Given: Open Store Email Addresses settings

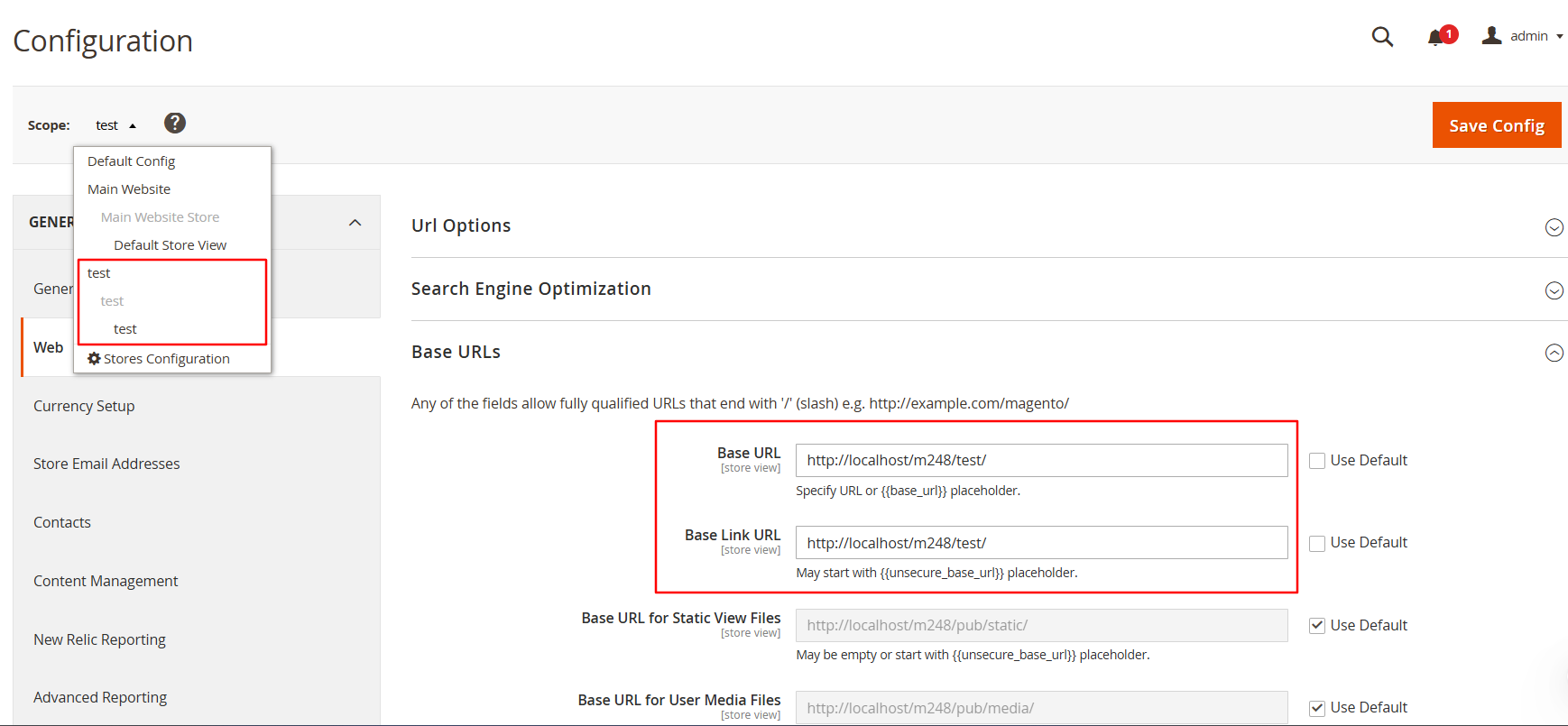Looking at the screenshot, I should pyautogui.click(x=106, y=464).
